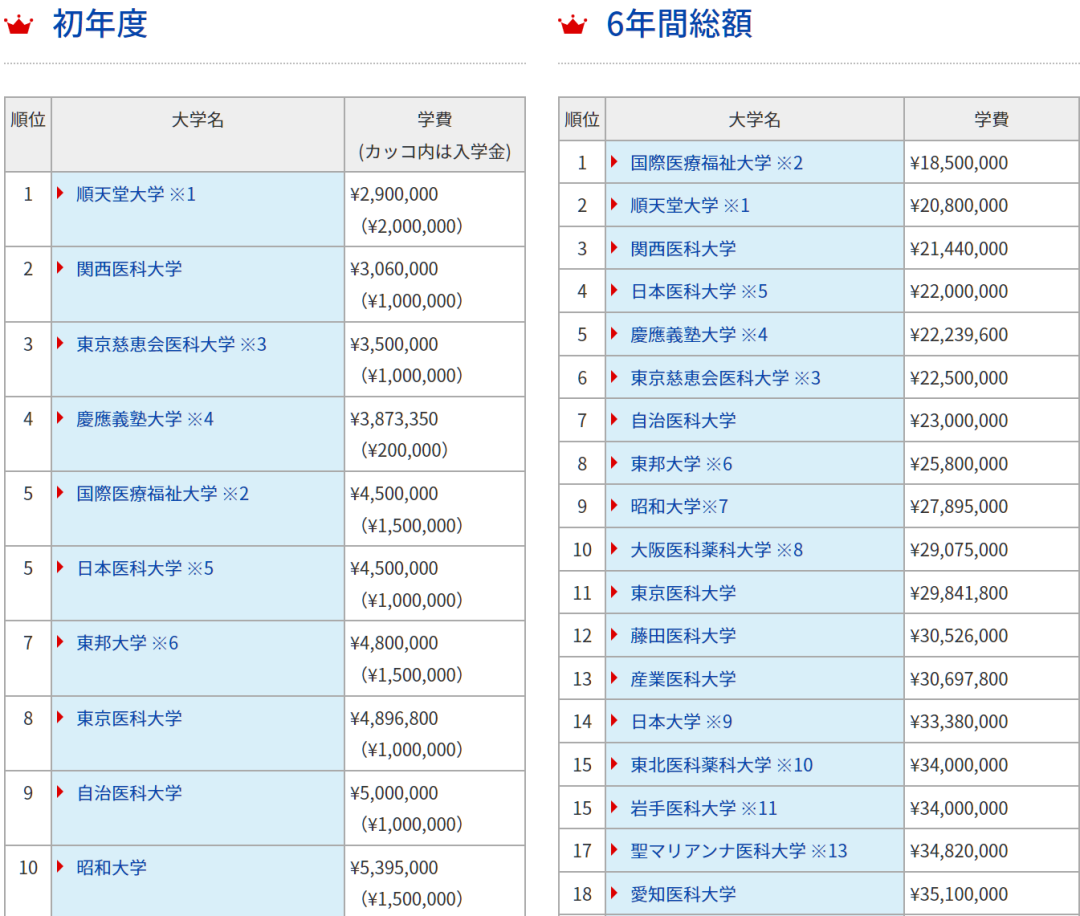Viewport: 1080px width, 916px height.
Task: Click the (カッコ内は入学金) header note
Action: click(x=434, y=152)
